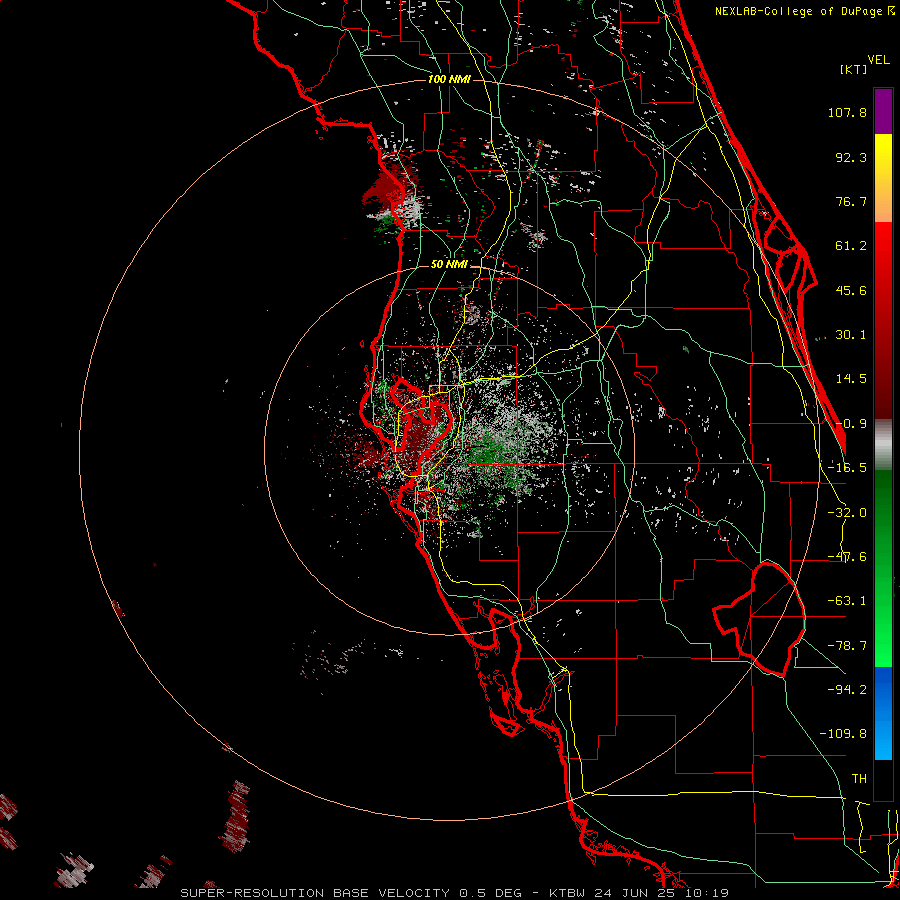
Task: Click the TH legend label
Action: (859, 778)
